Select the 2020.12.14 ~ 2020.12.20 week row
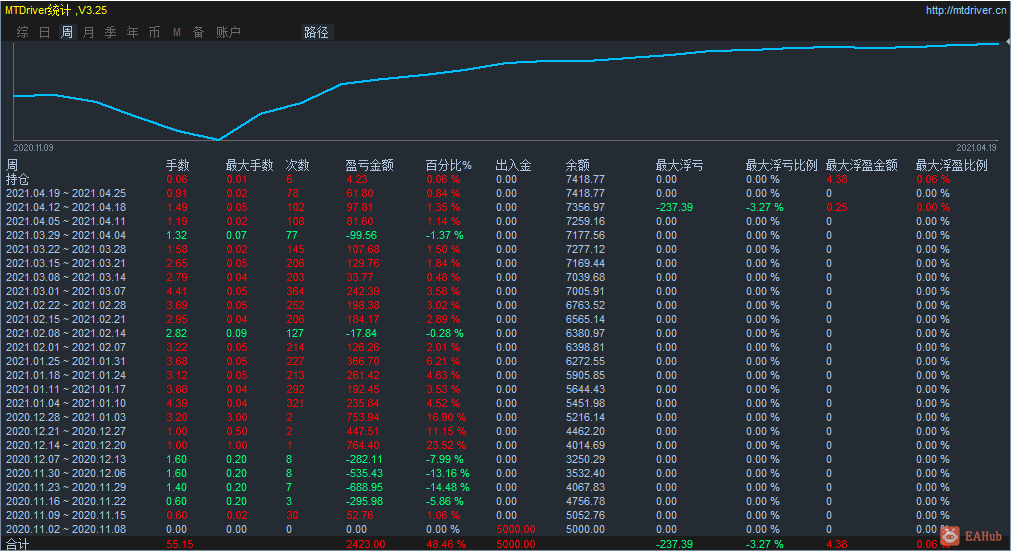This screenshot has height=551, width=1011. point(66,445)
